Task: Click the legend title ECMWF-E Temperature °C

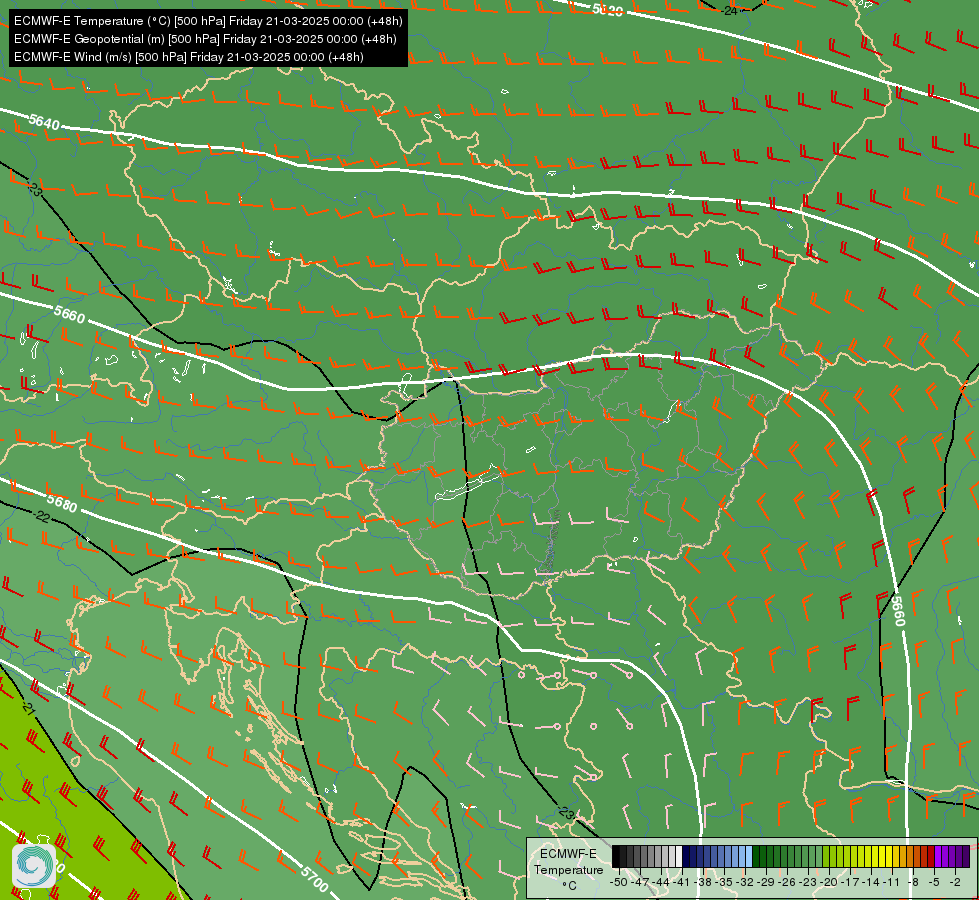Action: tap(568, 869)
